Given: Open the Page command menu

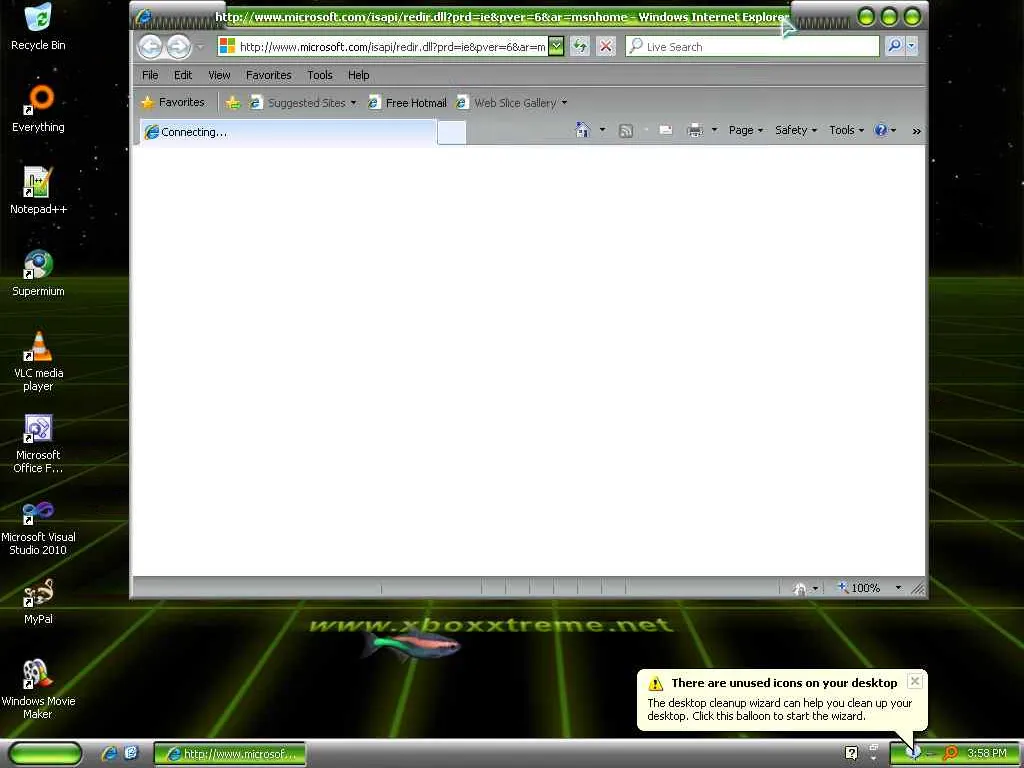Looking at the screenshot, I should coord(746,131).
